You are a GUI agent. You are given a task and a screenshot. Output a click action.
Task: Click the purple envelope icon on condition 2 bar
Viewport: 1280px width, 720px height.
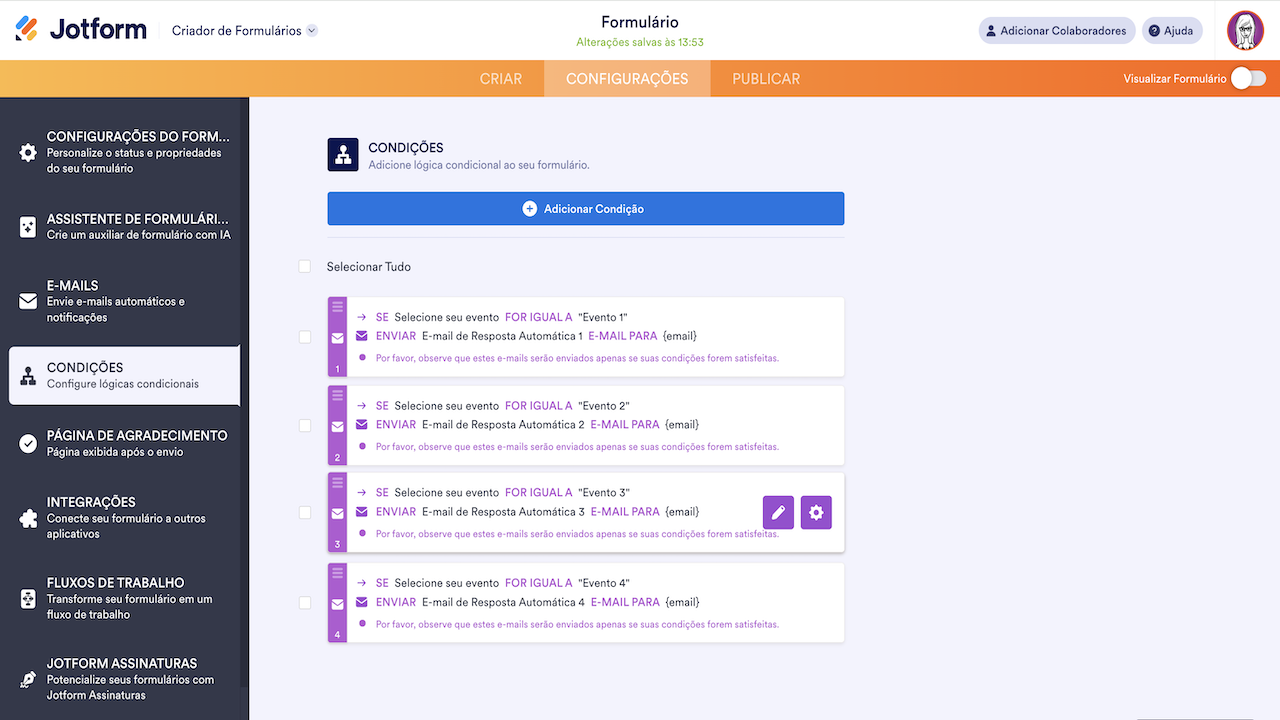[337, 427]
